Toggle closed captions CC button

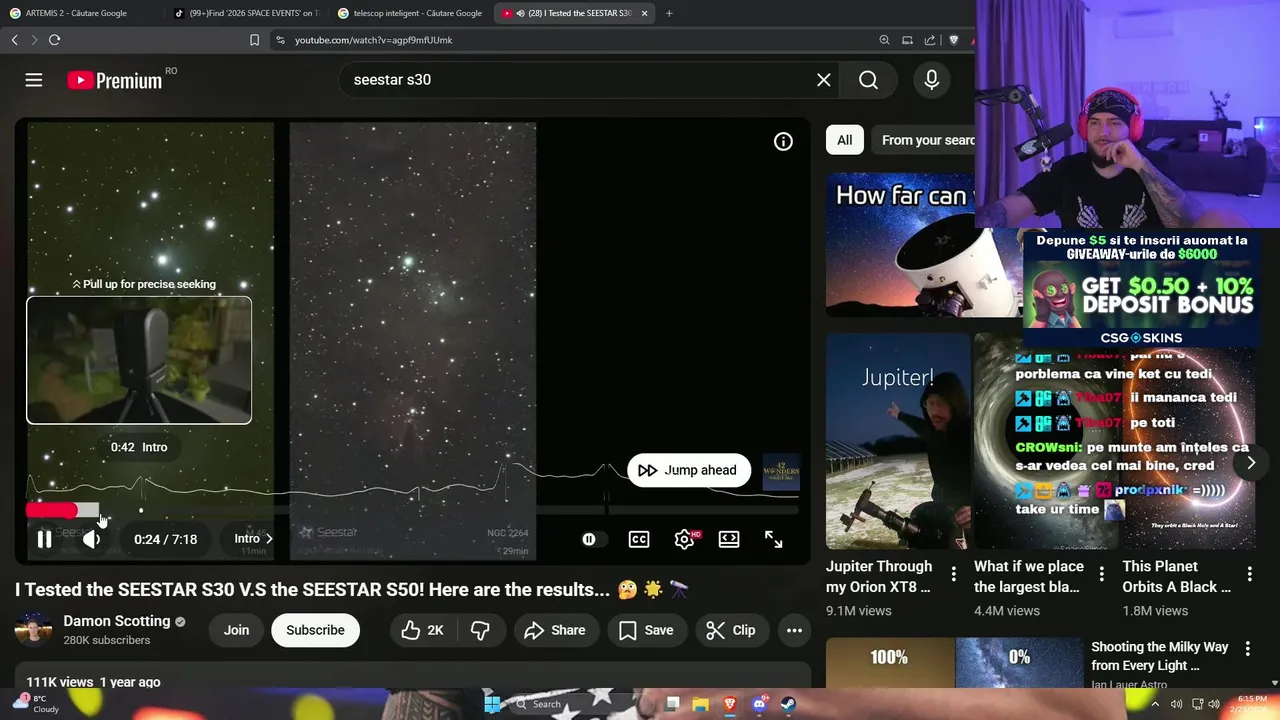639,539
